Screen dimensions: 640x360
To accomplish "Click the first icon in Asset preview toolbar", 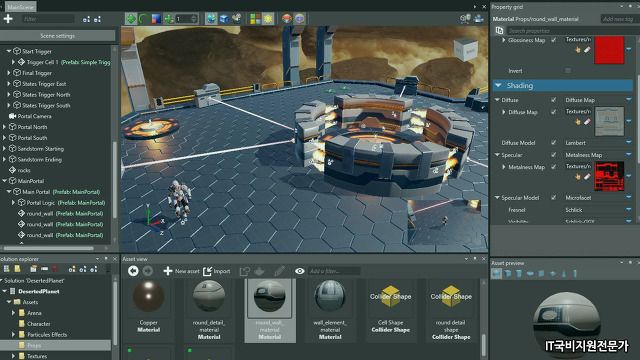I will (496, 273).
